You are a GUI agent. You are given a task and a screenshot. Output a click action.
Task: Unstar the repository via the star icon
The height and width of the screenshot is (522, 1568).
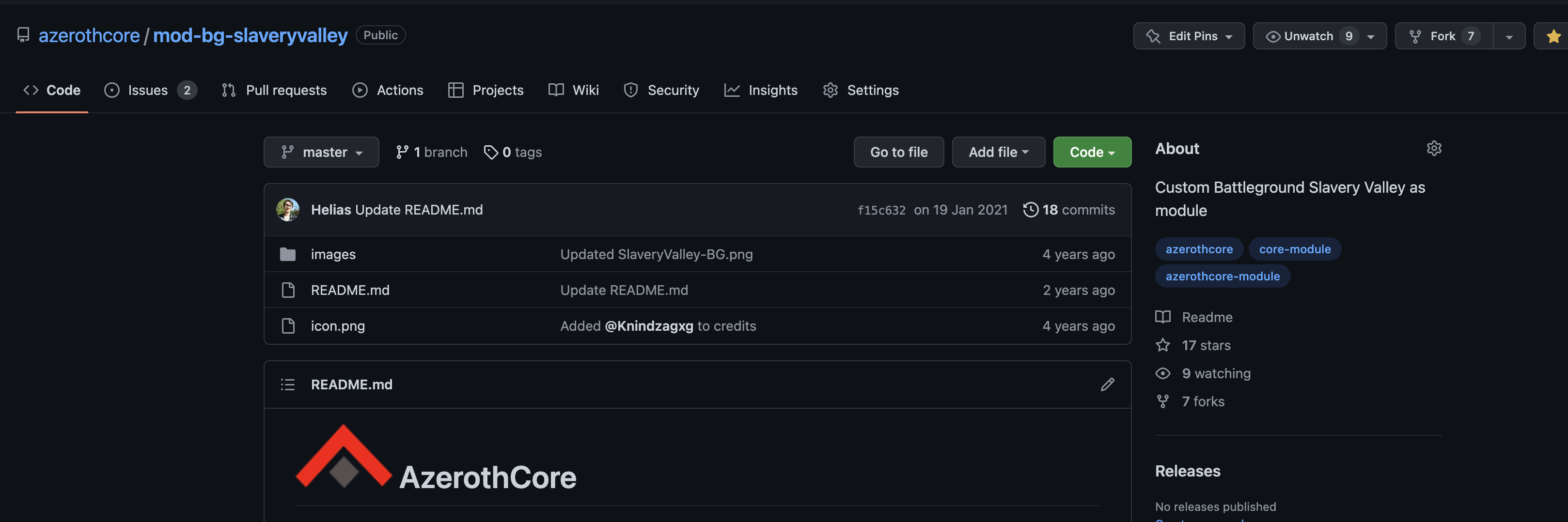1553,35
